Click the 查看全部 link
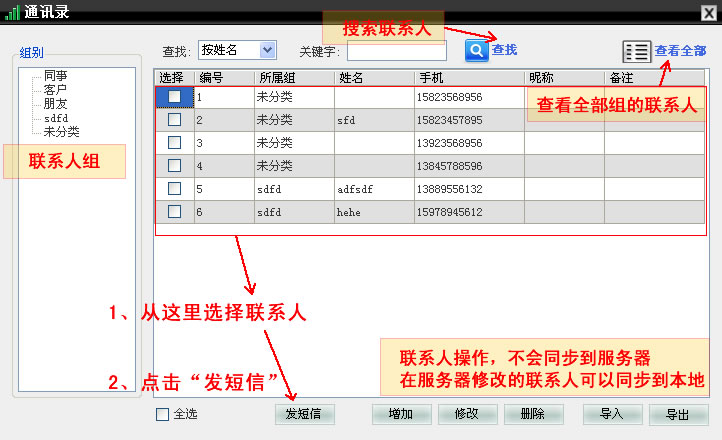 tap(680, 50)
